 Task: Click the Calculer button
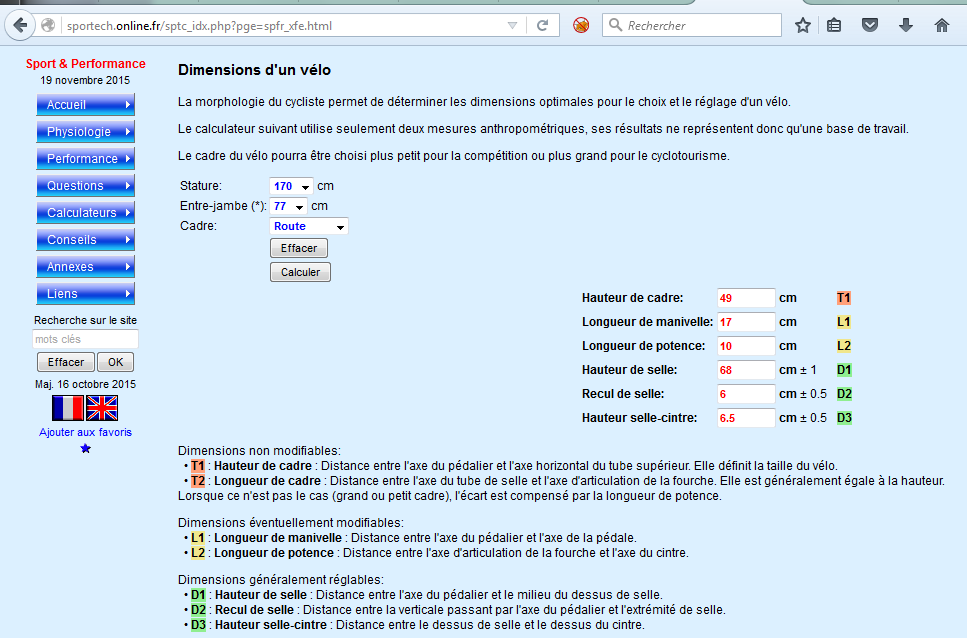(300, 272)
